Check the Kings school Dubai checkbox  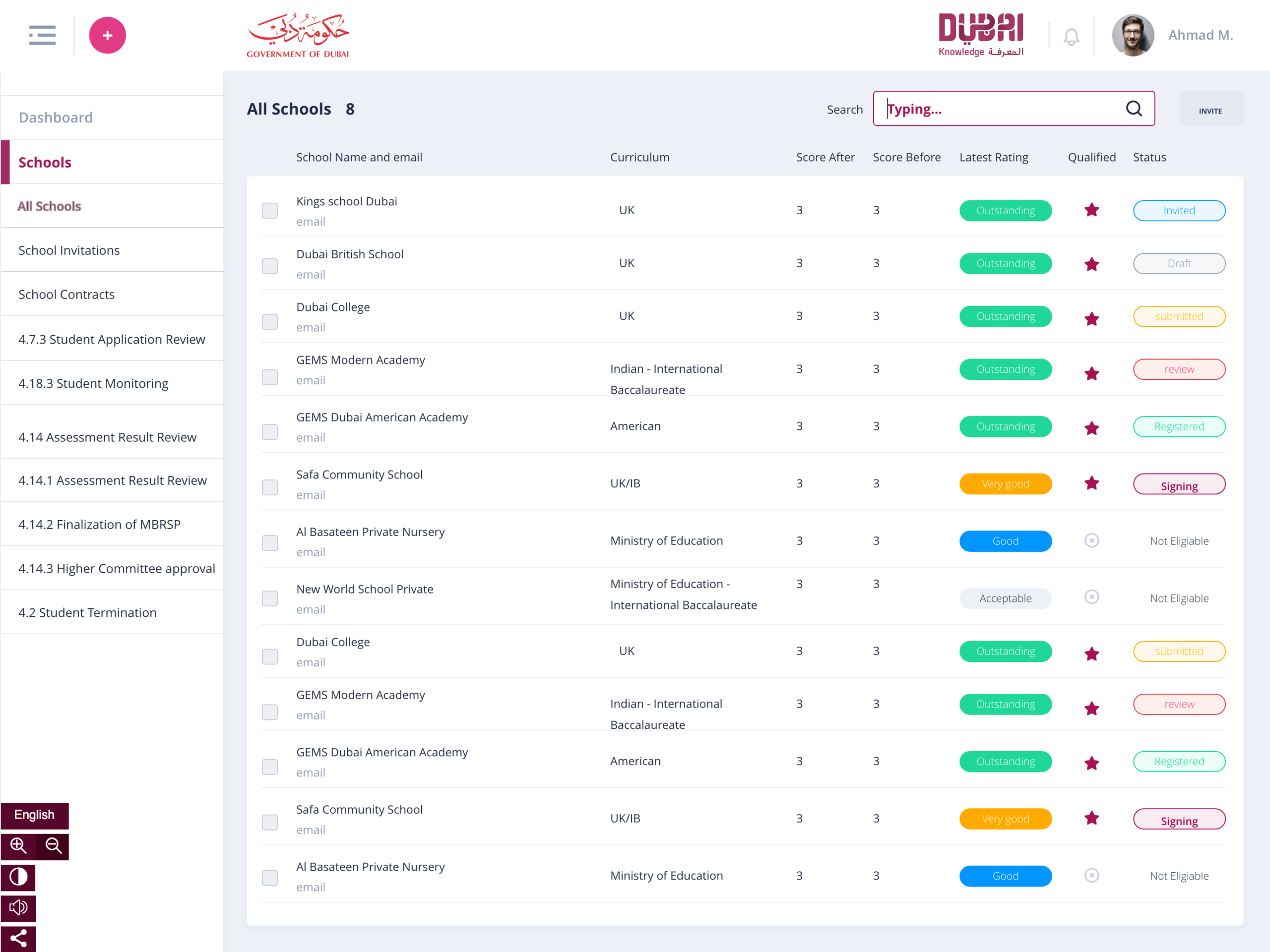(270, 211)
